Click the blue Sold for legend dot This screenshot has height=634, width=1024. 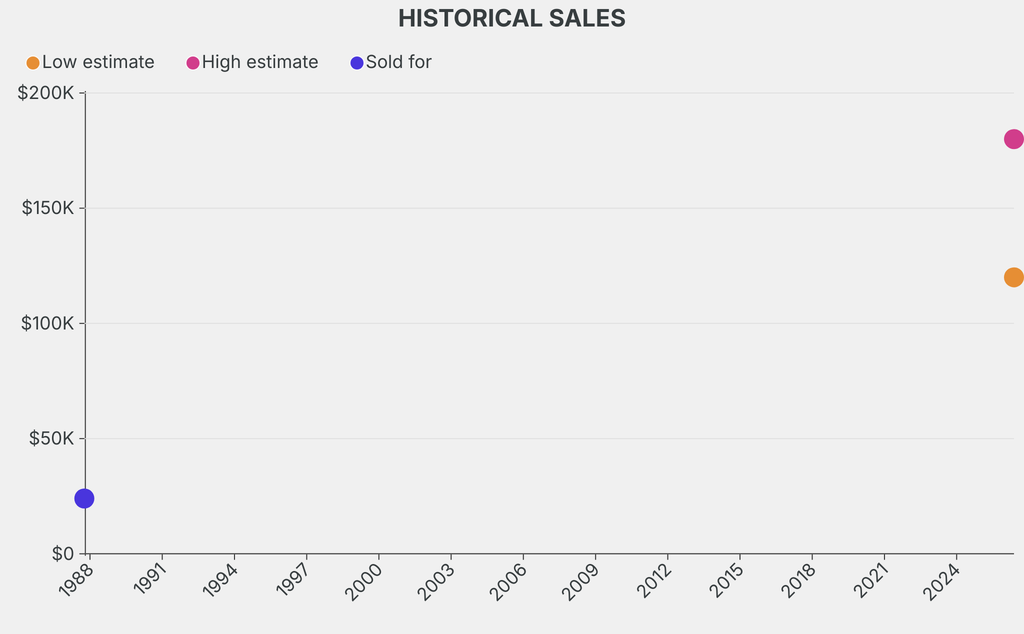tap(357, 63)
